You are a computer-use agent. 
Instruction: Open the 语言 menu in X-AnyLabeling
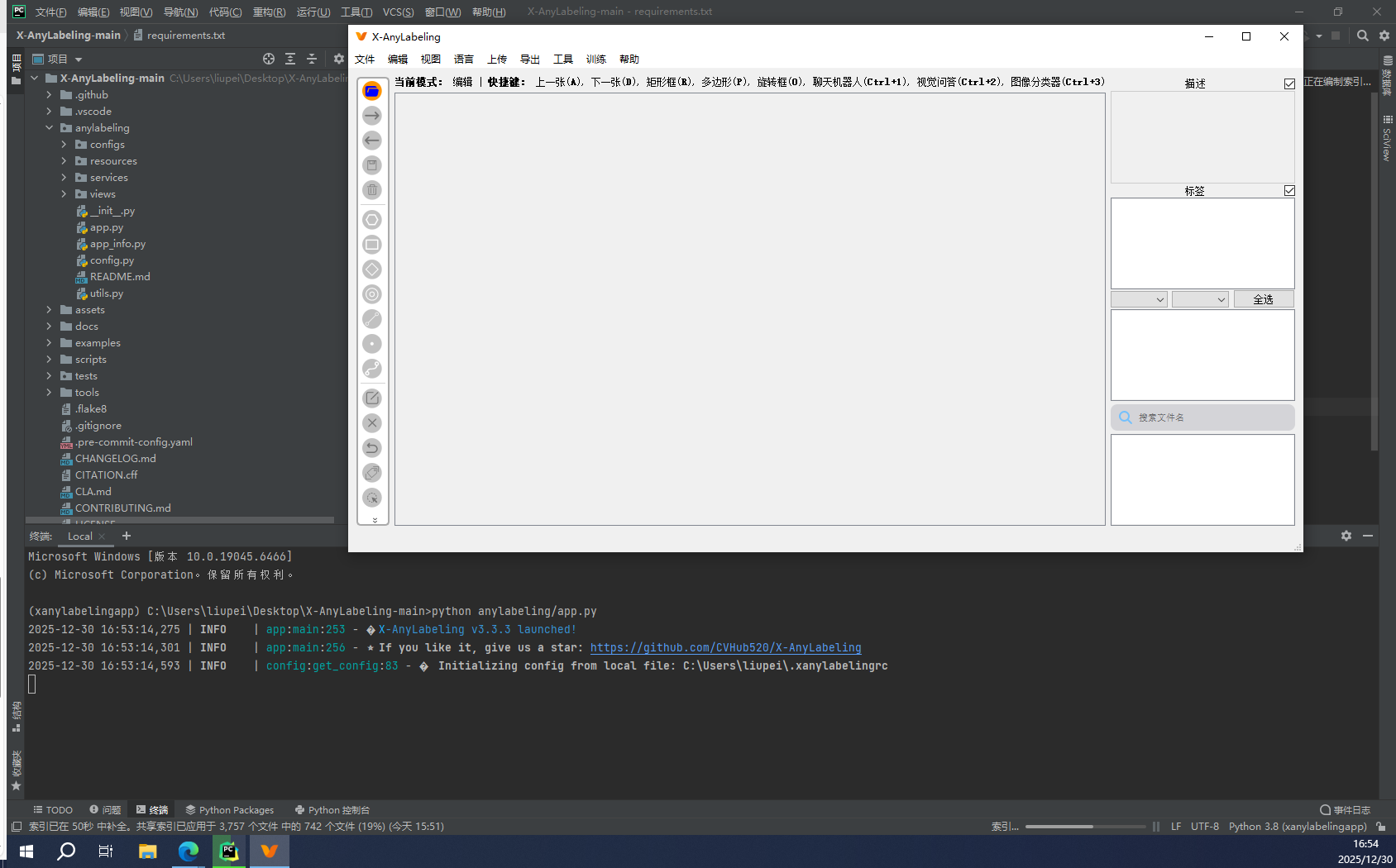coord(464,60)
